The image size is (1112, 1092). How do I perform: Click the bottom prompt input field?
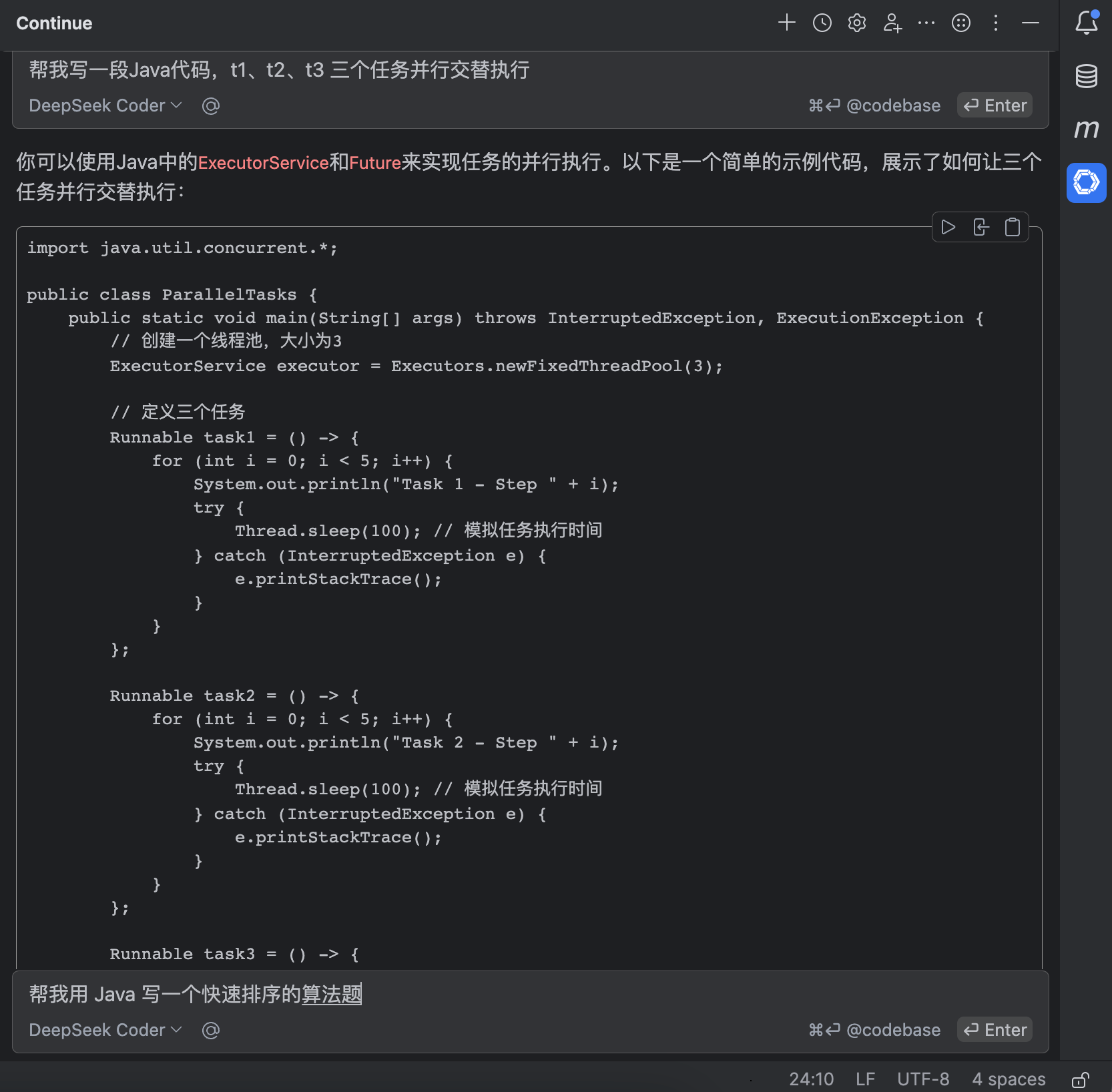click(530, 994)
